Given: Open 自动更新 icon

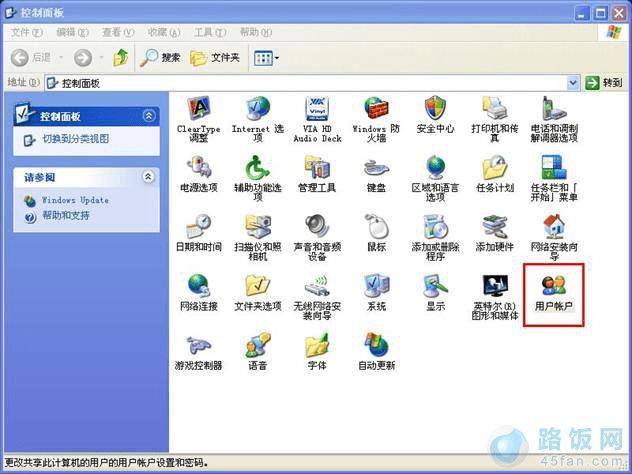Looking at the screenshot, I should click(376, 345).
